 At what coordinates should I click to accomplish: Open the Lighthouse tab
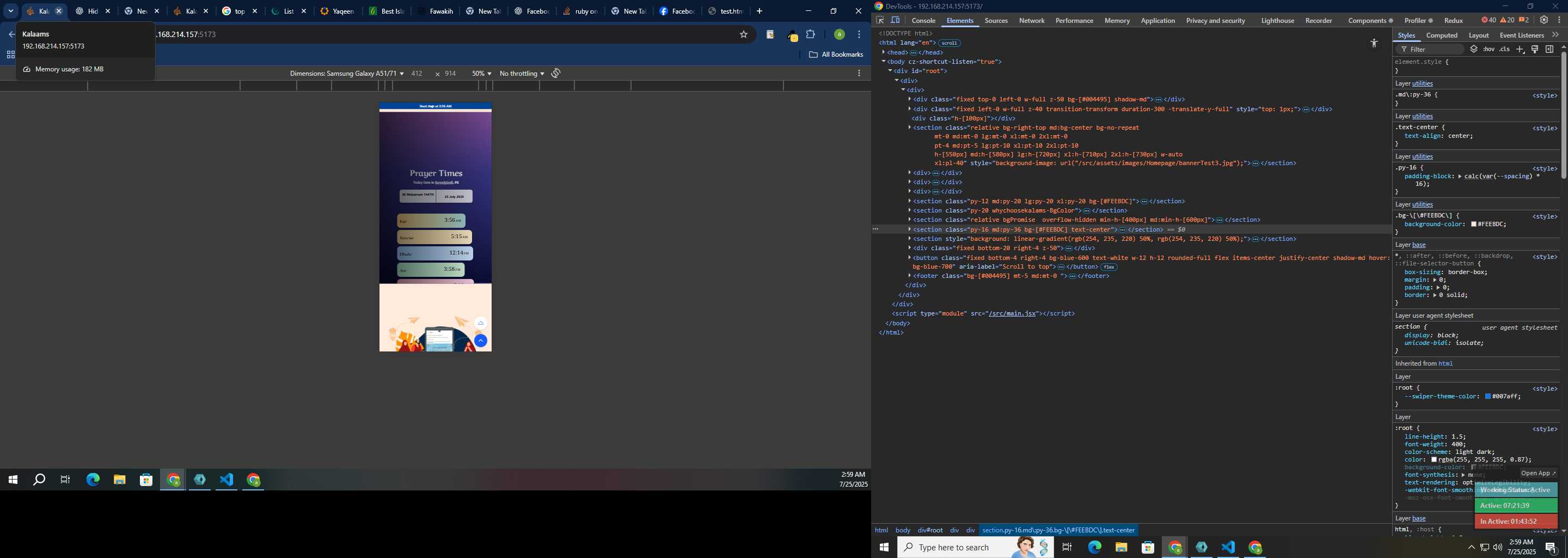[1278, 21]
